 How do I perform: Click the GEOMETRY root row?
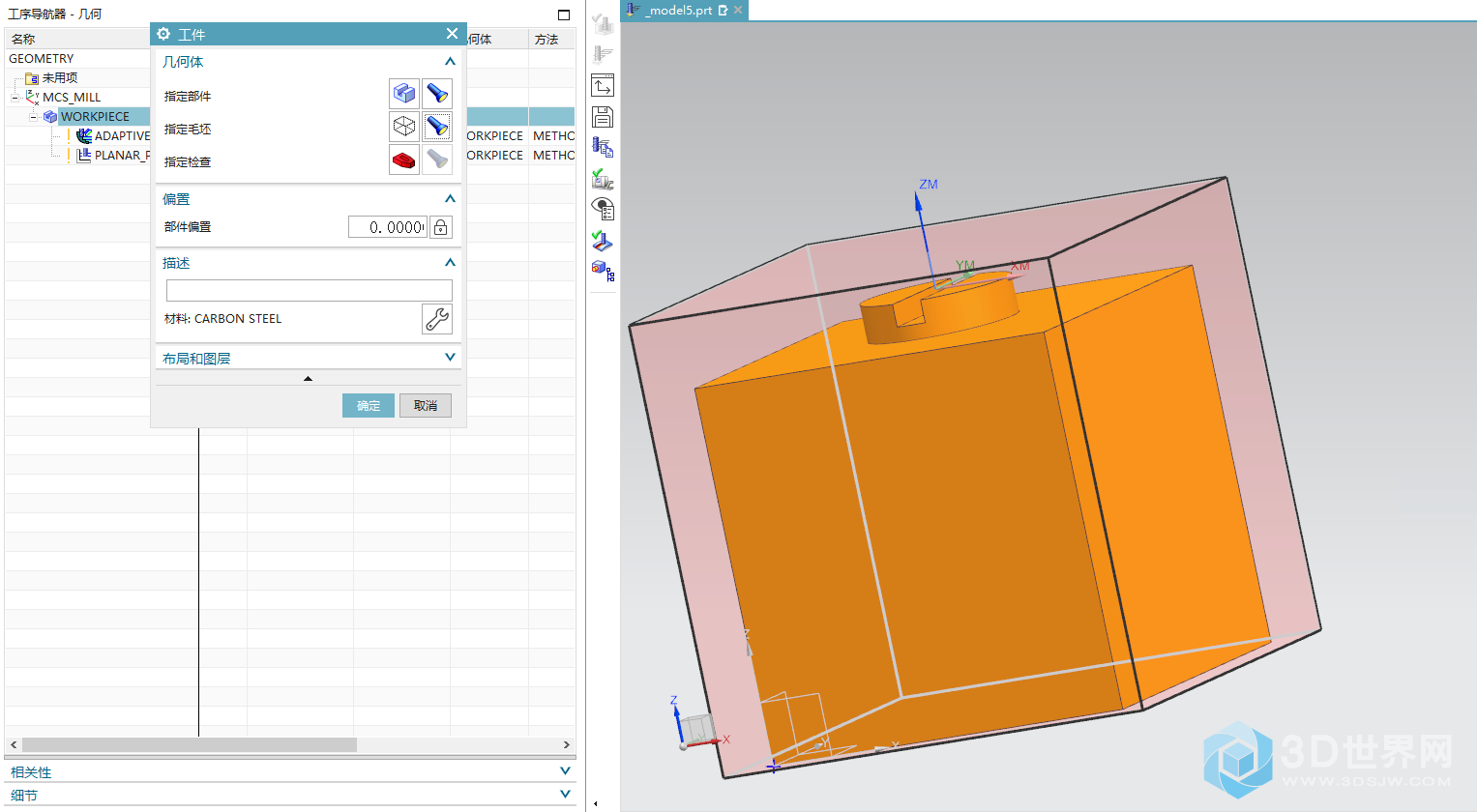41,59
